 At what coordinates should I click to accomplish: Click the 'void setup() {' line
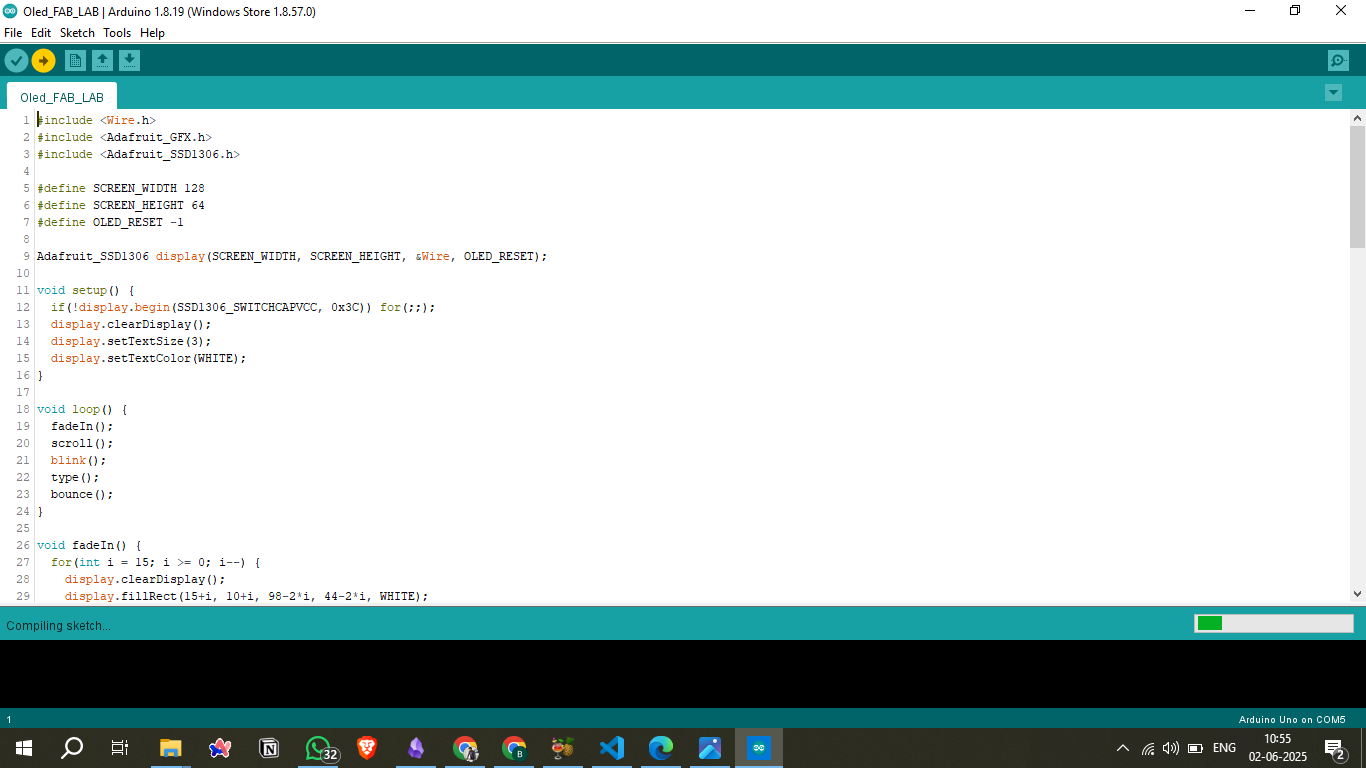[x=86, y=290]
